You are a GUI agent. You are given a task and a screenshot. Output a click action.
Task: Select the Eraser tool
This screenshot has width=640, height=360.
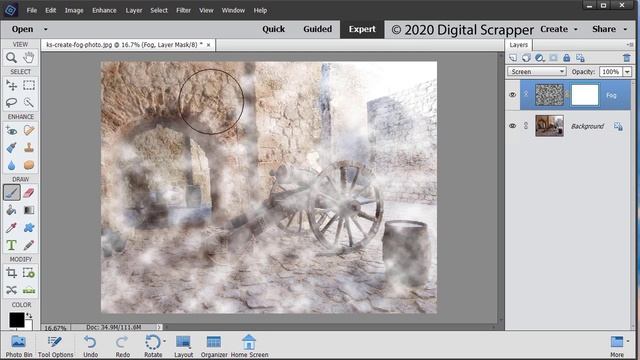tap(29, 193)
